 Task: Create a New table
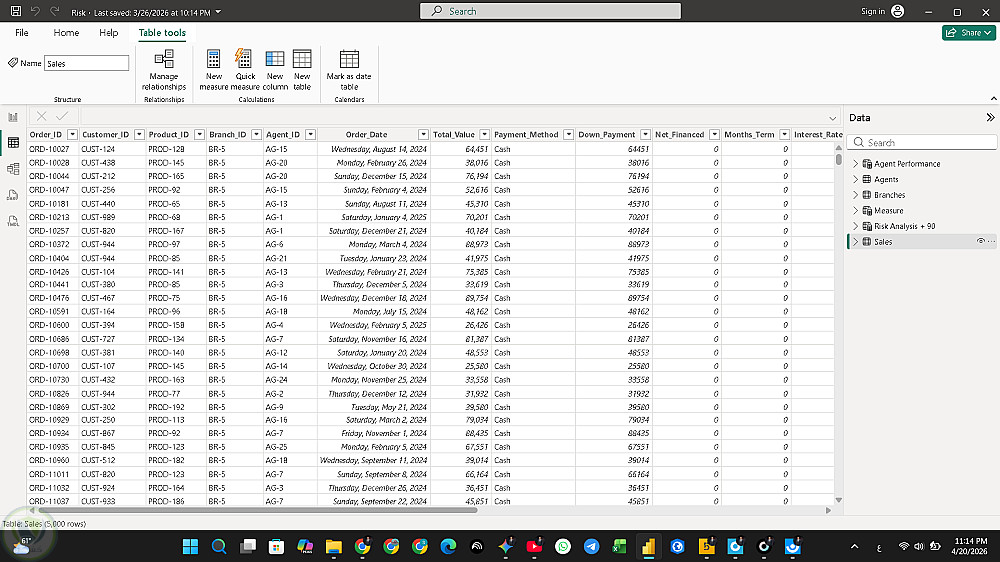(x=302, y=70)
